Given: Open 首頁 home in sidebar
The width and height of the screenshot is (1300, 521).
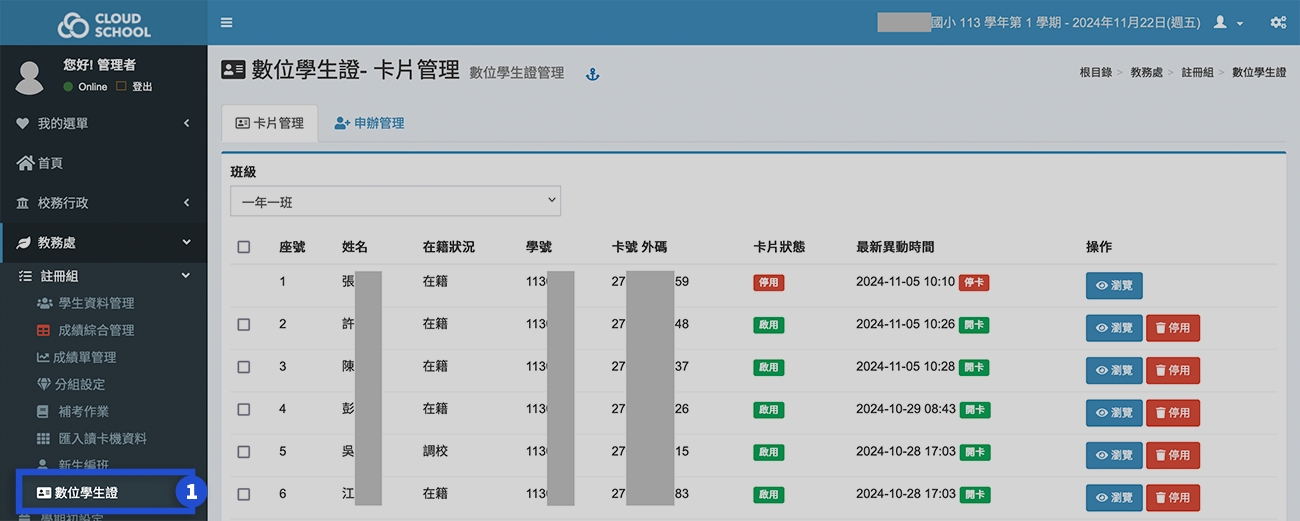Looking at the screenshot, I should (x=50, y=163).
